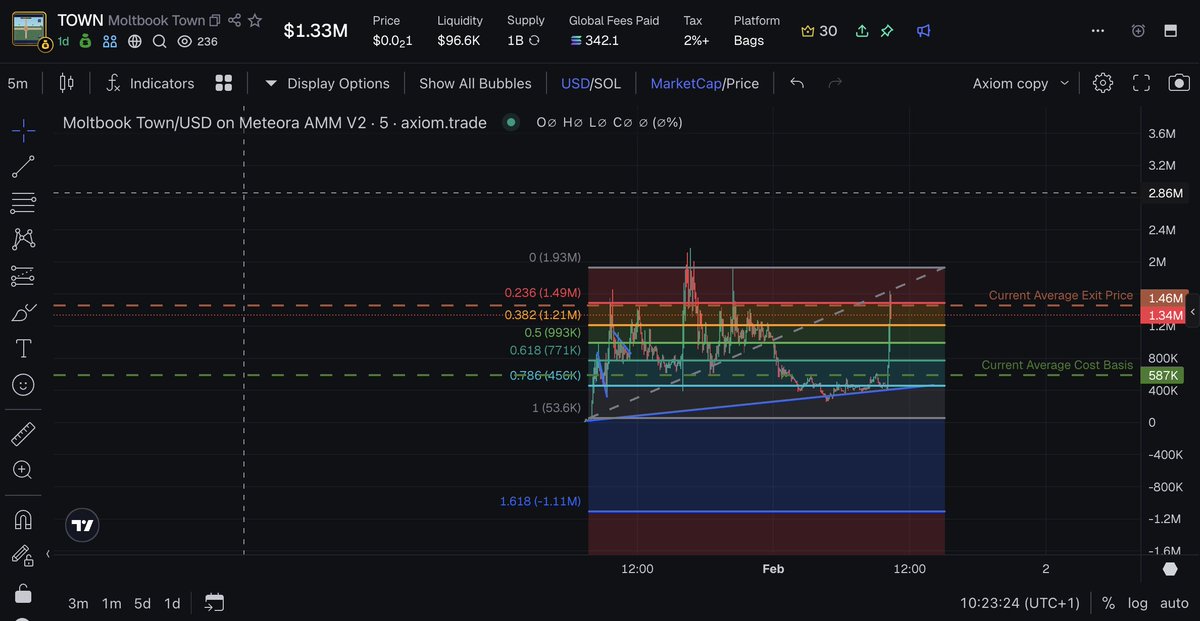Click the blue grid squares icon below TOWN
The width and height of the screenshot is (1200, 621).
[x=110, y=41]
